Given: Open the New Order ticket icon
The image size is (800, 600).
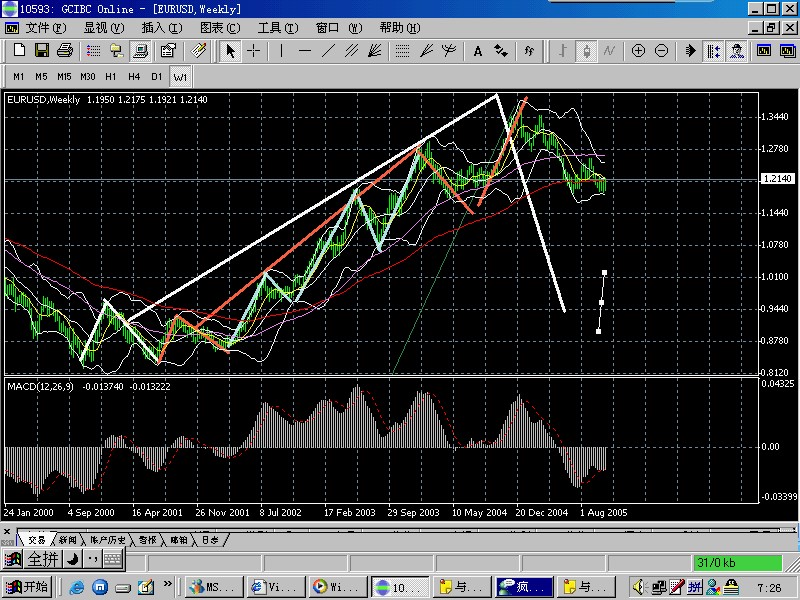Looking at the screenshot, I should (198, 51).
